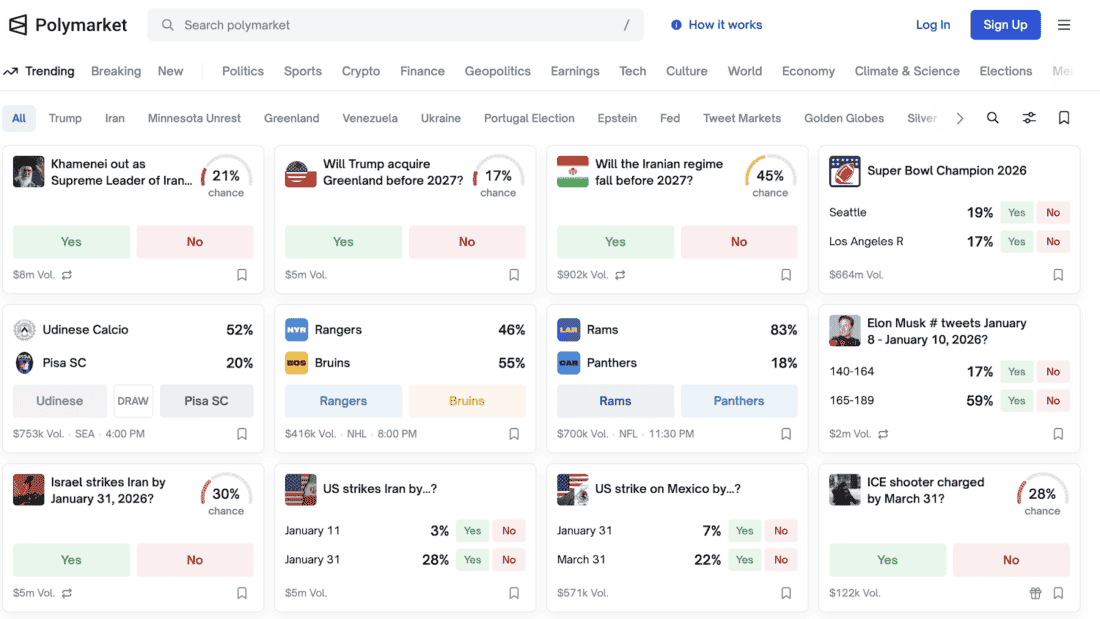1100x619 pixels.
Task: Click the Sign Up button
Action: (x=1005, y=25)
